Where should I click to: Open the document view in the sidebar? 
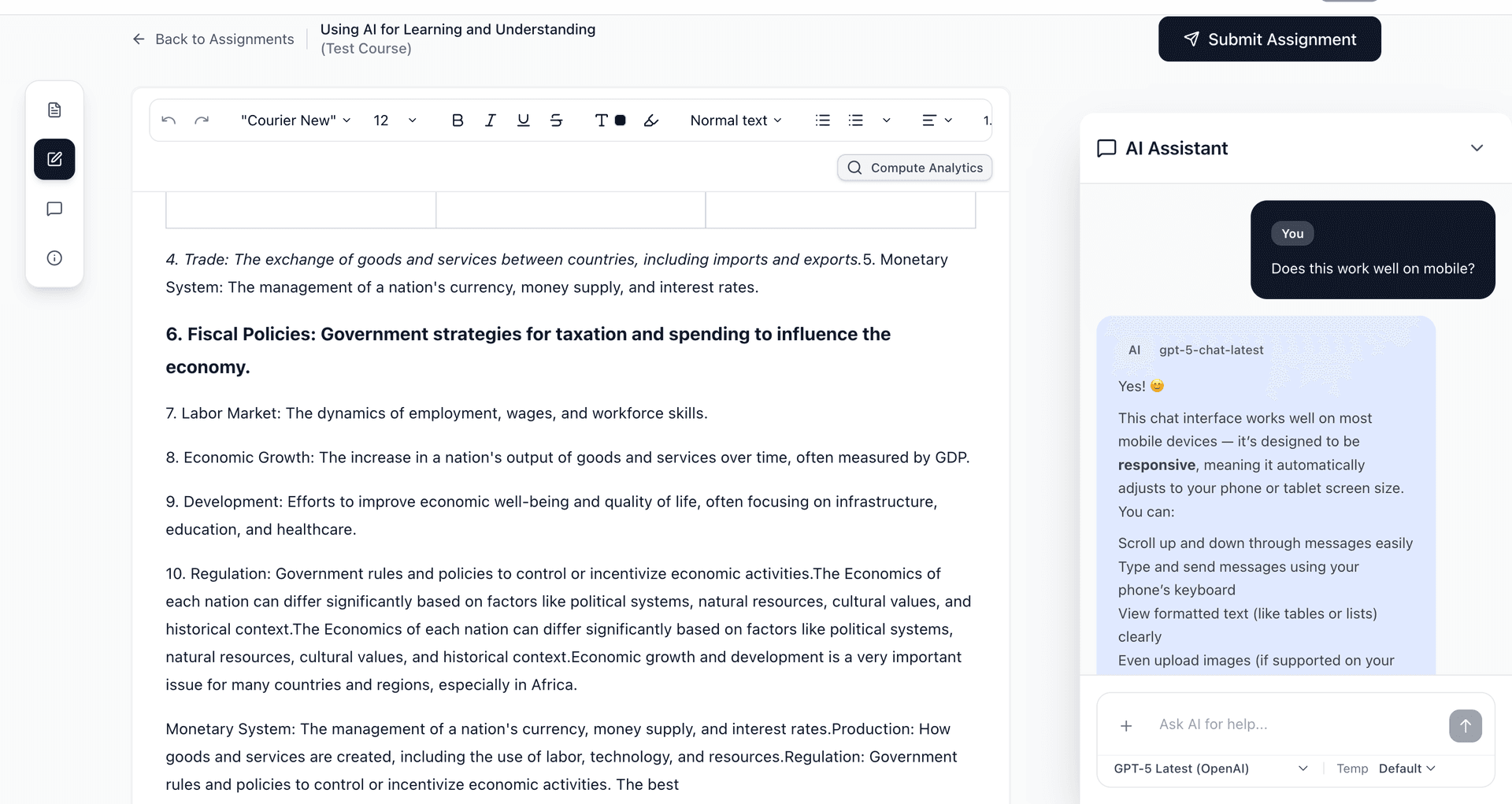pos(54,109)
